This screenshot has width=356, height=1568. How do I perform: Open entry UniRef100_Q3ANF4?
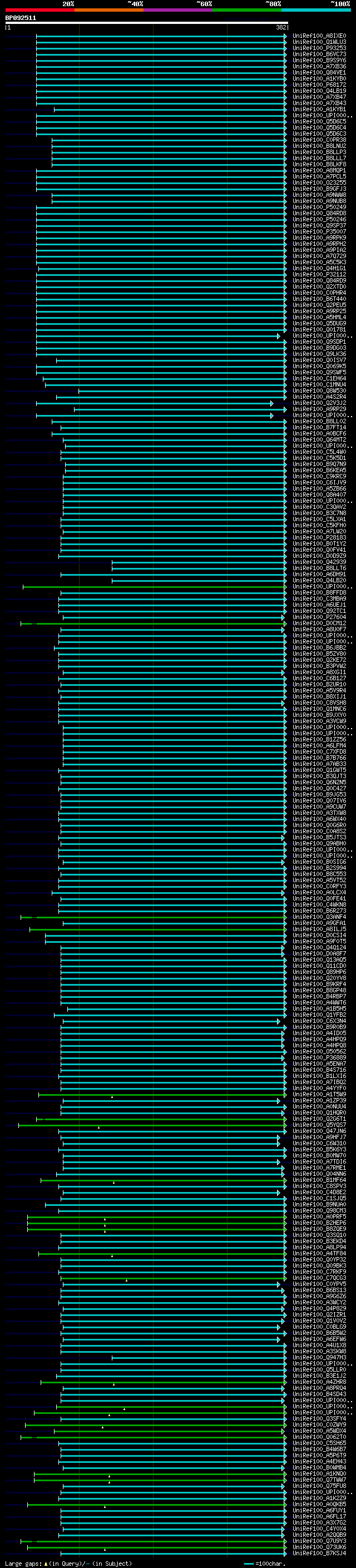coord(319,917)
